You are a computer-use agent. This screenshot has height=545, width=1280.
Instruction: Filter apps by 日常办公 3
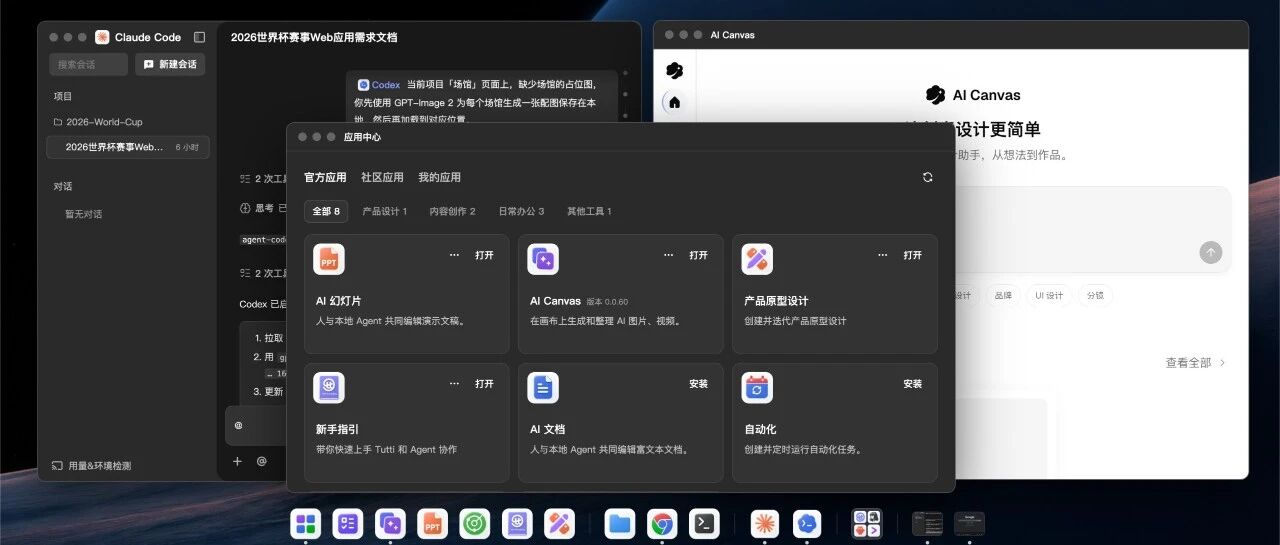[x=521, y=211]
